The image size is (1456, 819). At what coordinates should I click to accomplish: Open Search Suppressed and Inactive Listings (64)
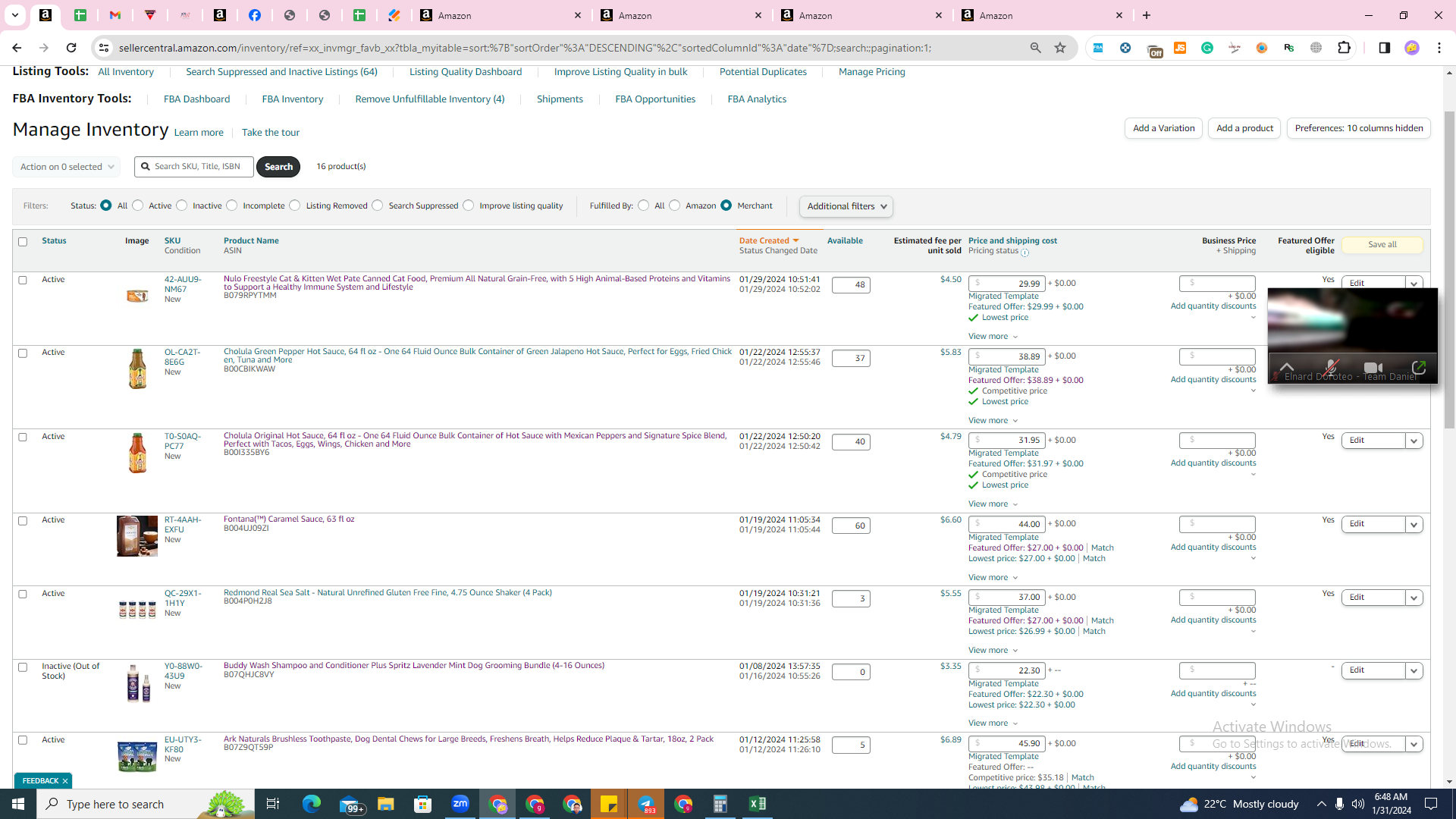[x=281, y=72]
